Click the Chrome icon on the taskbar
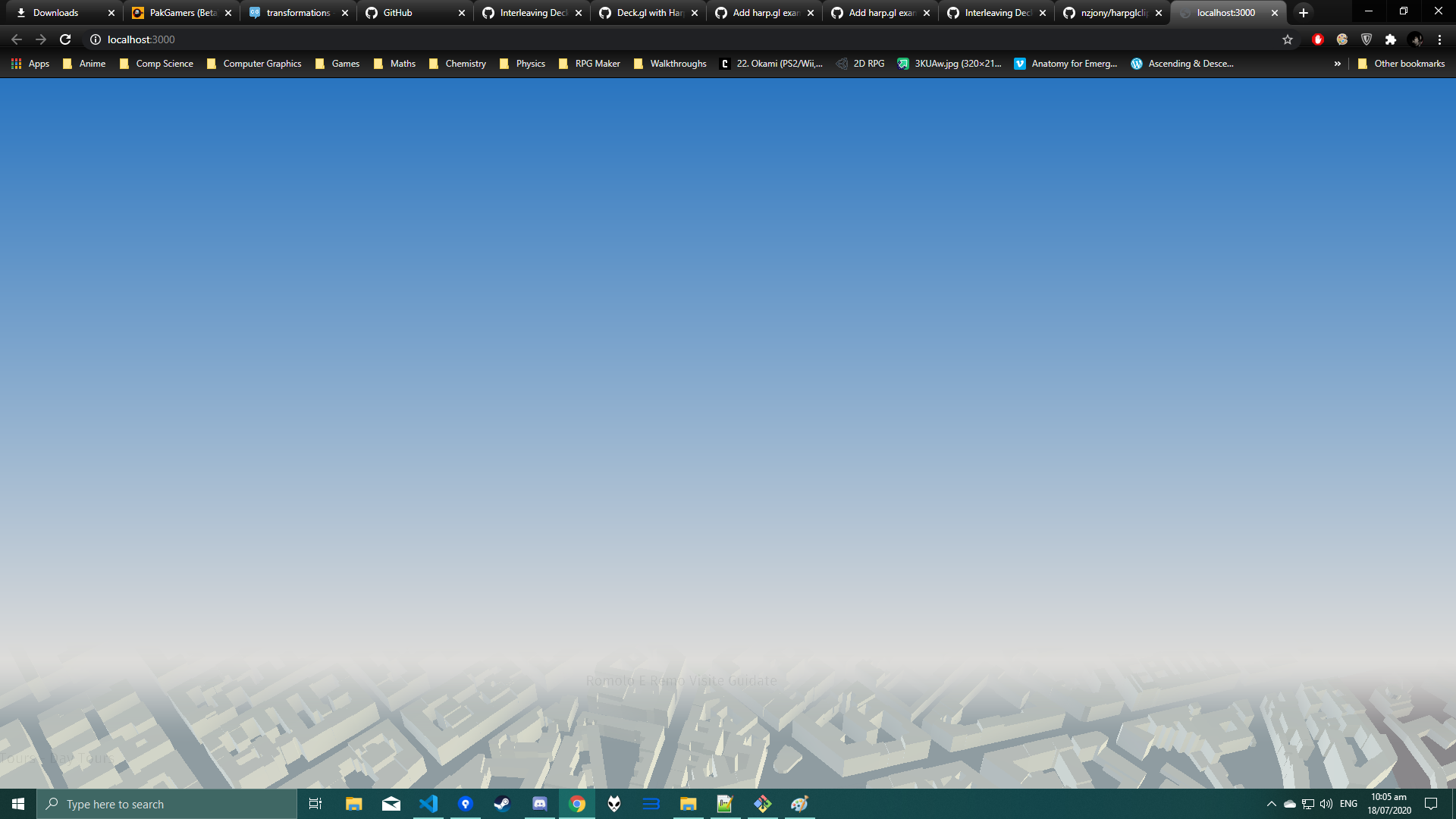Screen dimensions: 1456x819 point(577,804)
